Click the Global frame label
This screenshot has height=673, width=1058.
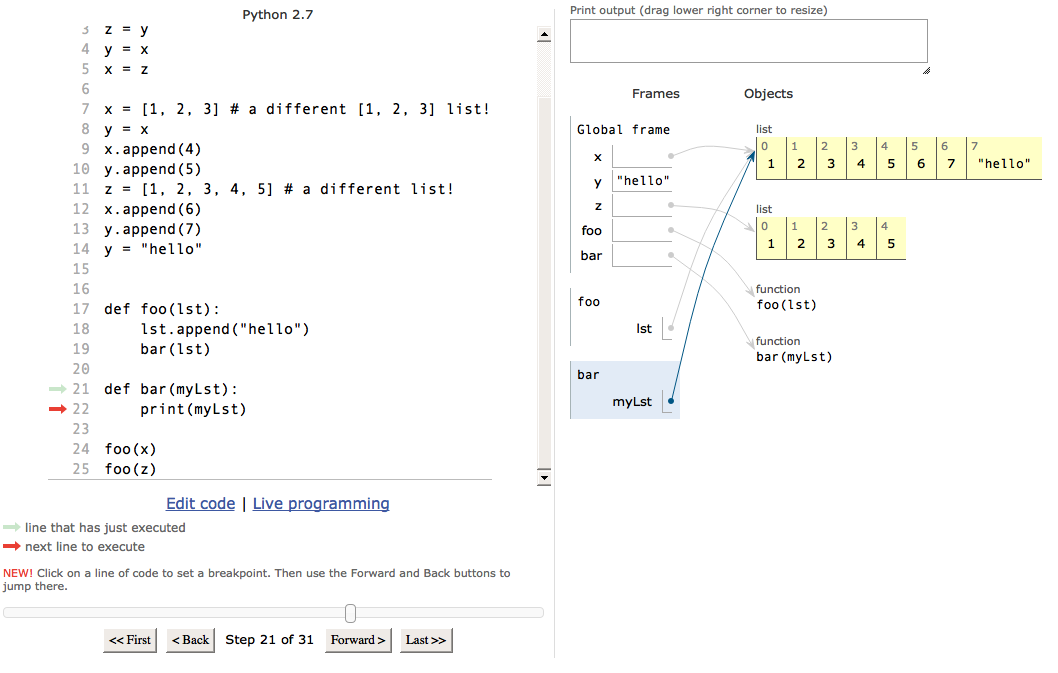pyautogui.click(x=623, y=130)
